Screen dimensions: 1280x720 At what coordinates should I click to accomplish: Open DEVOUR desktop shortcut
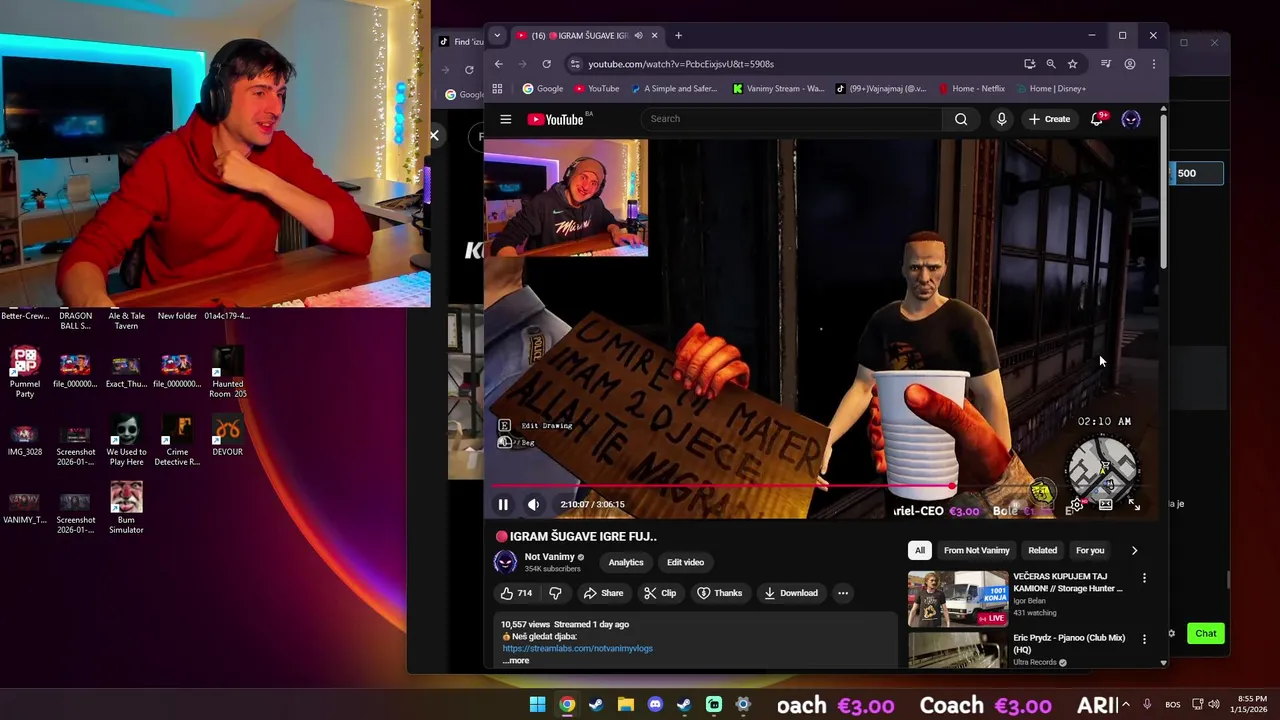tap(227, 434)
